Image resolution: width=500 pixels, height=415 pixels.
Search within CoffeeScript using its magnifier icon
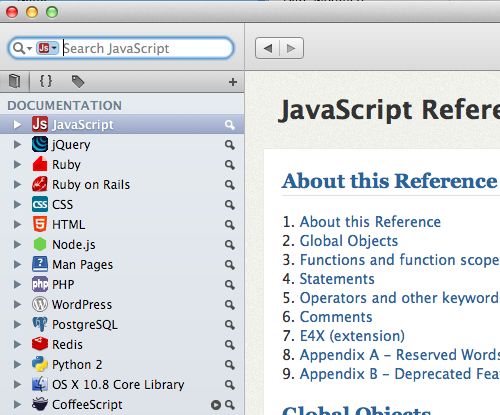pyautogui.click(x=230, y=405)
